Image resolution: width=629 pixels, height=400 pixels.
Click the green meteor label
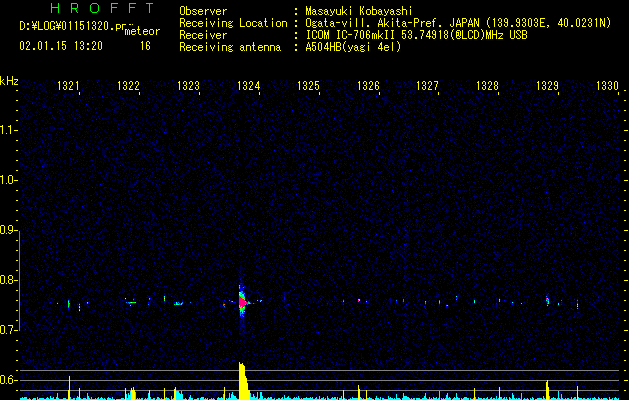click(142, 31)
